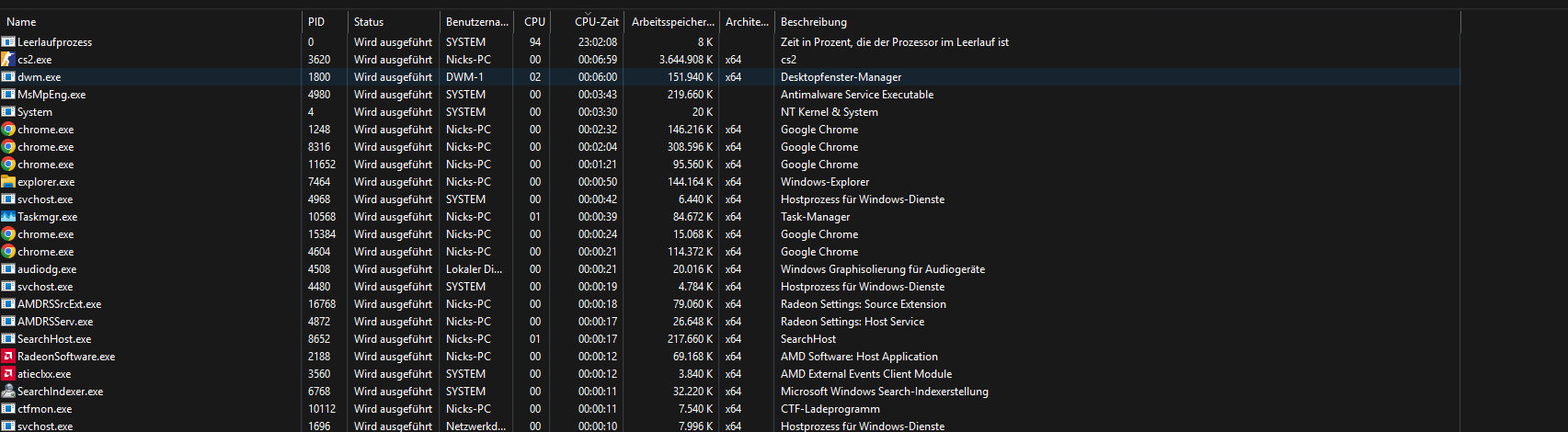The width and height of the screenshot is (1568, 432).
Task: Select the explorer.exe process name
Action: [46, 182]
